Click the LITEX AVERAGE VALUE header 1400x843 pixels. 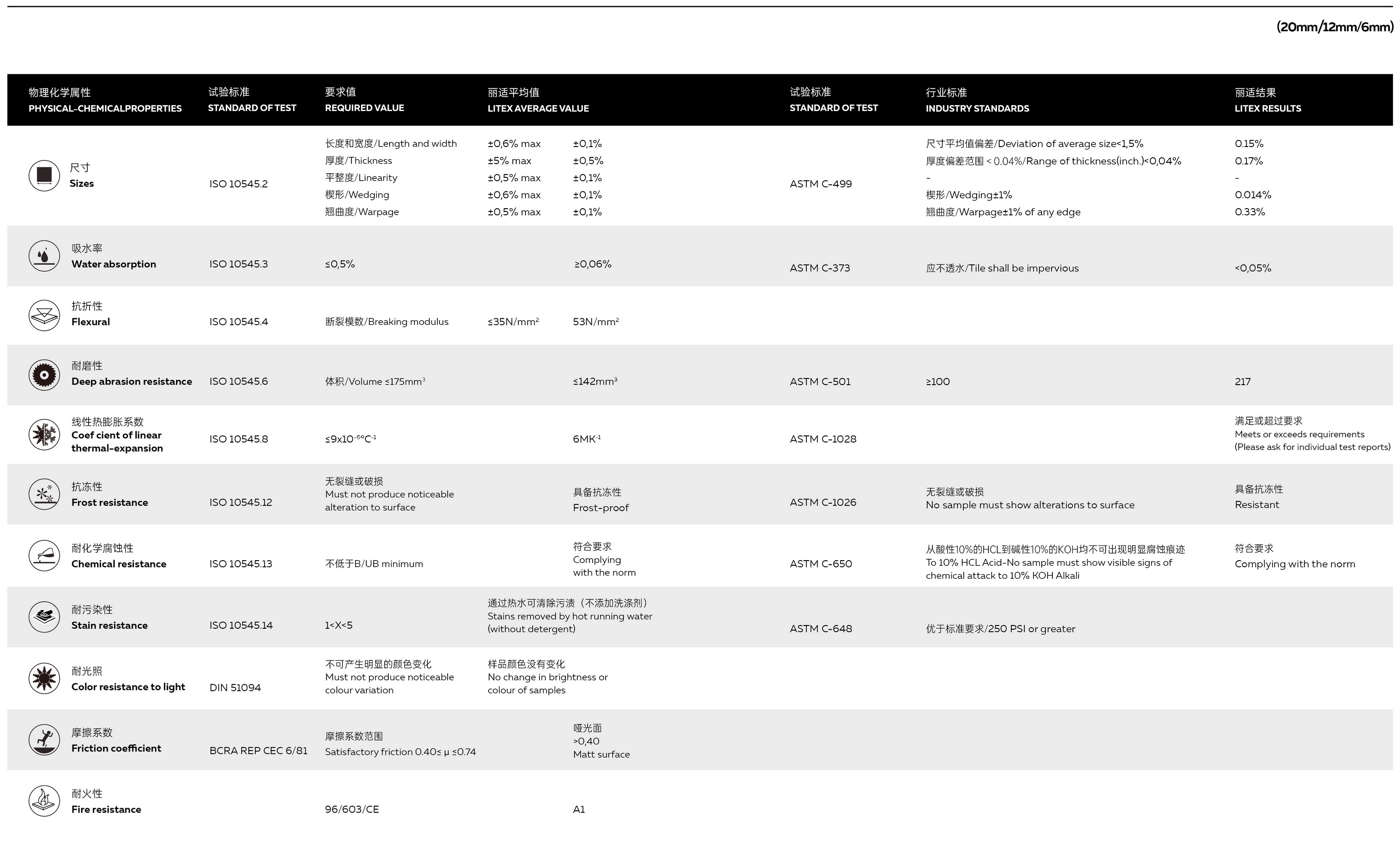point(538,108)
